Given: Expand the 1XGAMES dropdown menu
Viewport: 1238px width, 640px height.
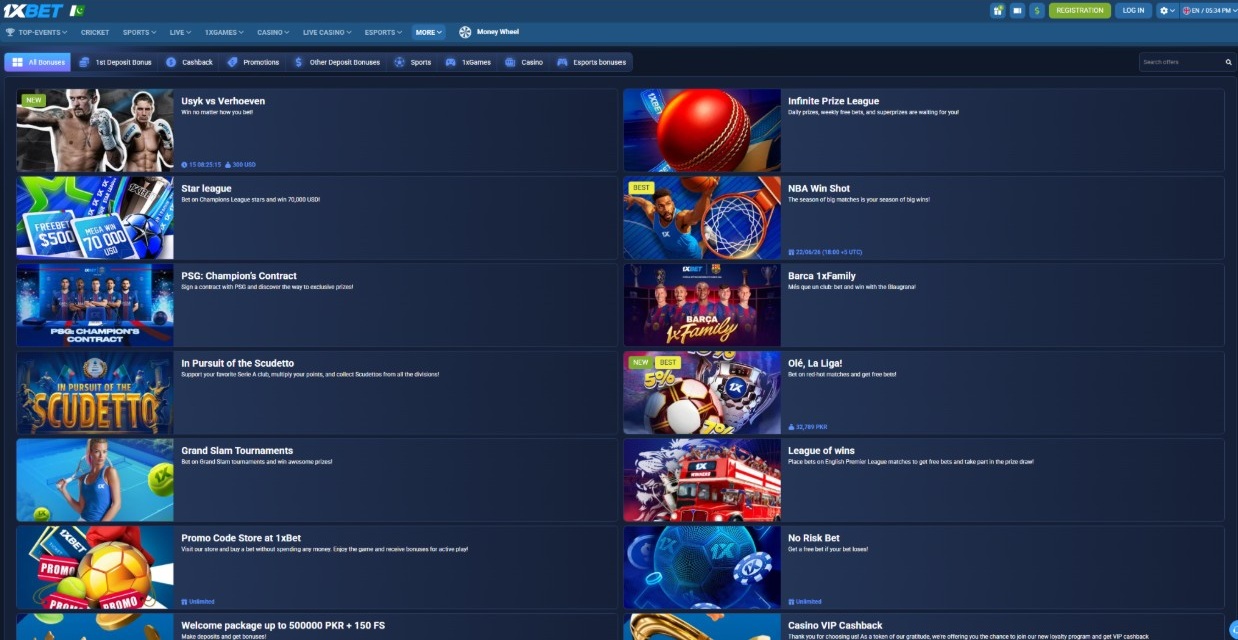Looking at the screenshot, I should tap(224, 32).
